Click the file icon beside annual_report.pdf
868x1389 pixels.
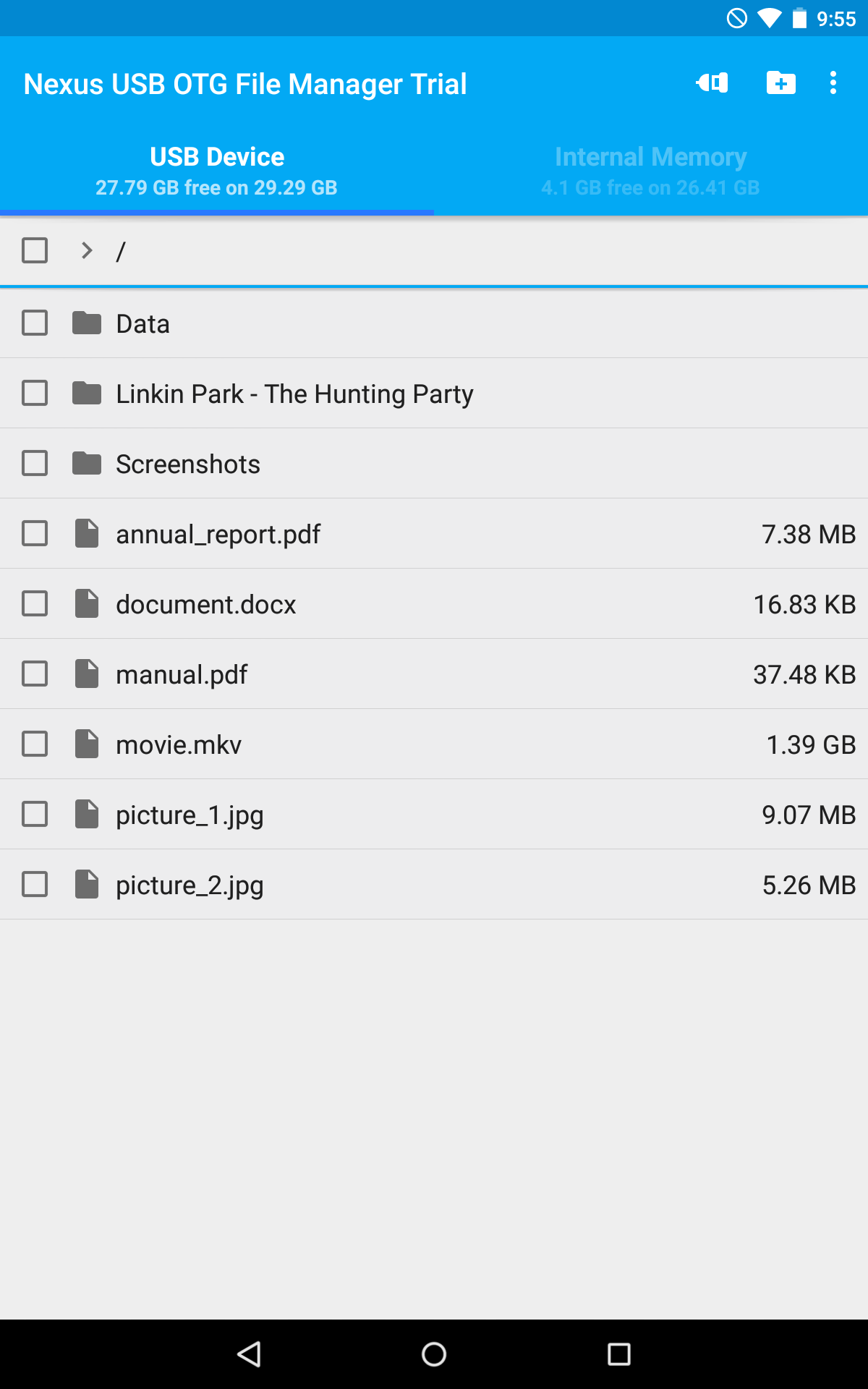coord(87,533)
